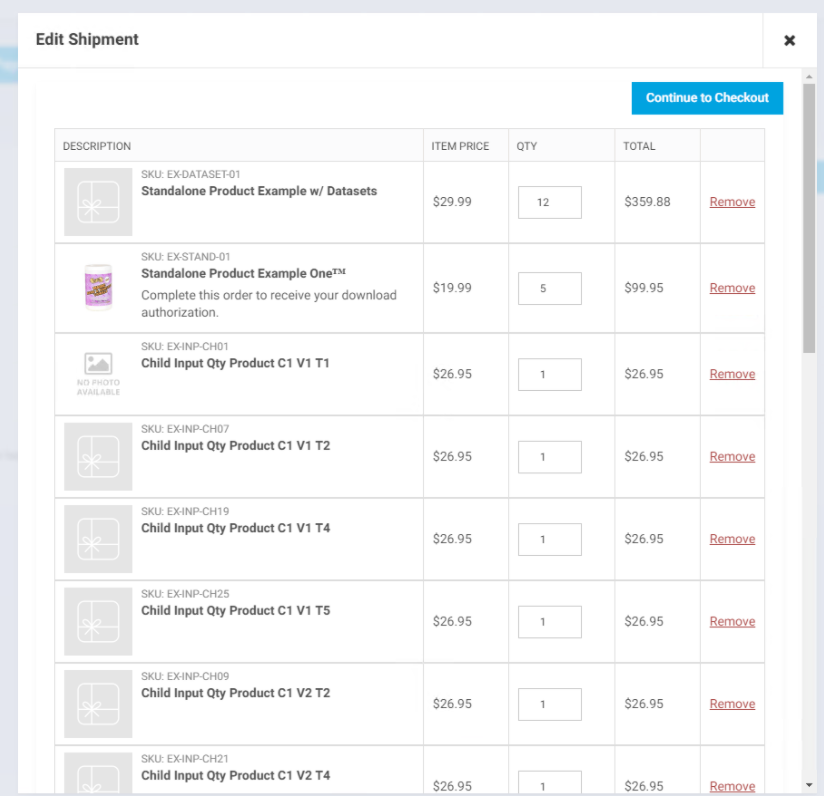Edit quantity field for SKU EX-INP-CH19
This screenshot has height=796, width=824.
550,540
